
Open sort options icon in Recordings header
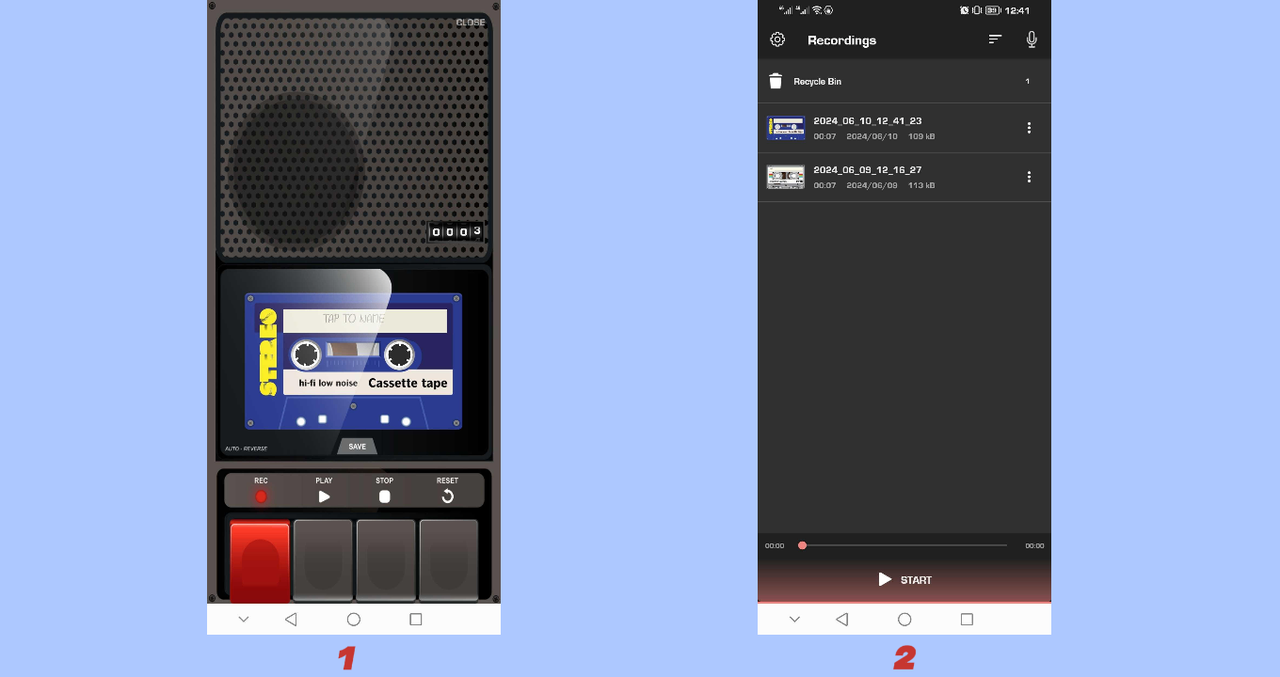tap(995, 40)
